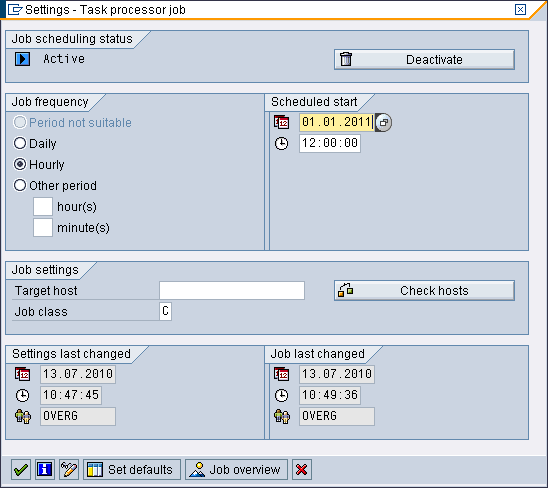Viewport: 548px width, 488px height.
Task: Select the Hourly frequency radio button
Action: (x=20, y=164)
